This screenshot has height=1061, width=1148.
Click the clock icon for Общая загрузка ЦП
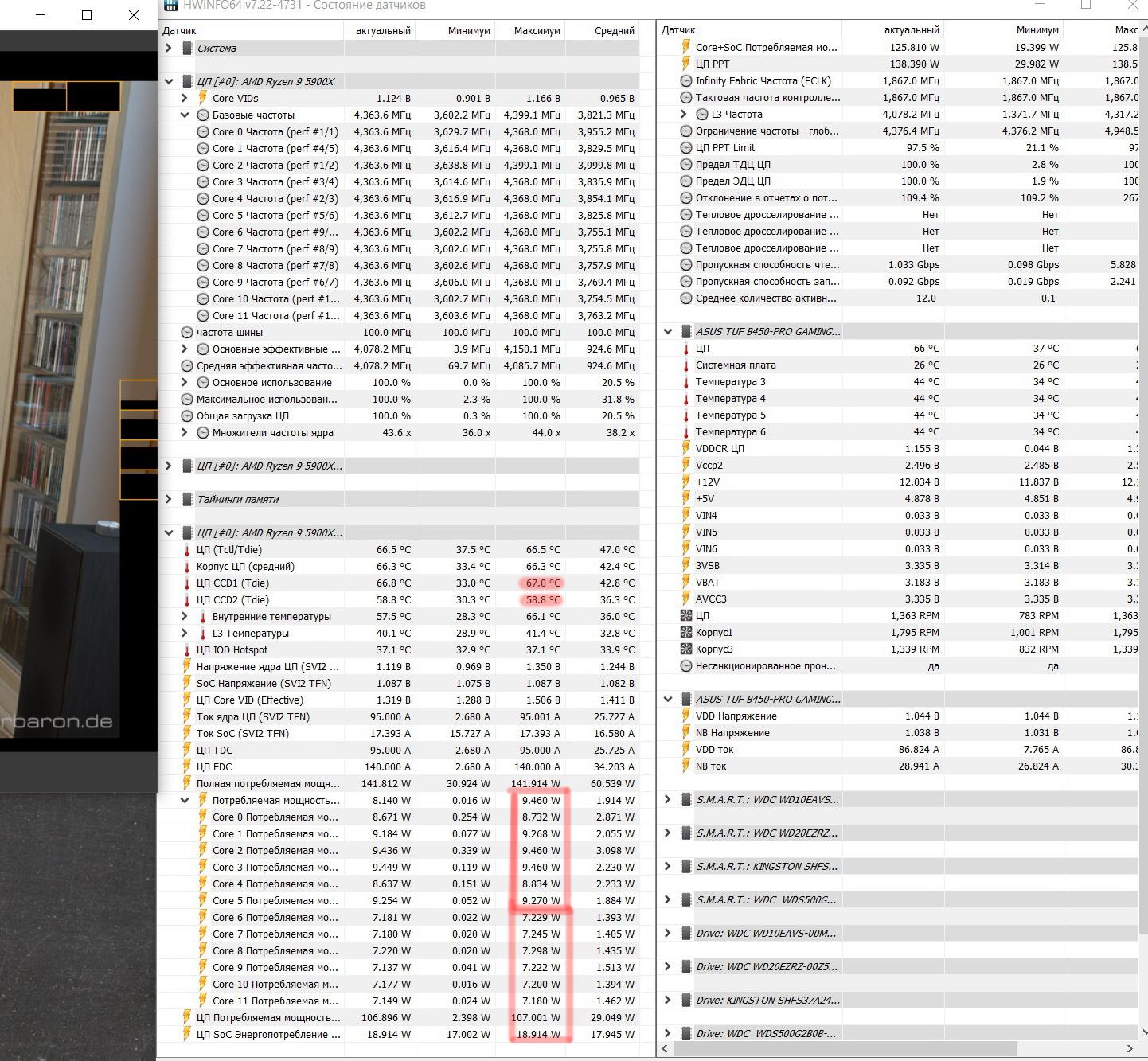(187, 415)
